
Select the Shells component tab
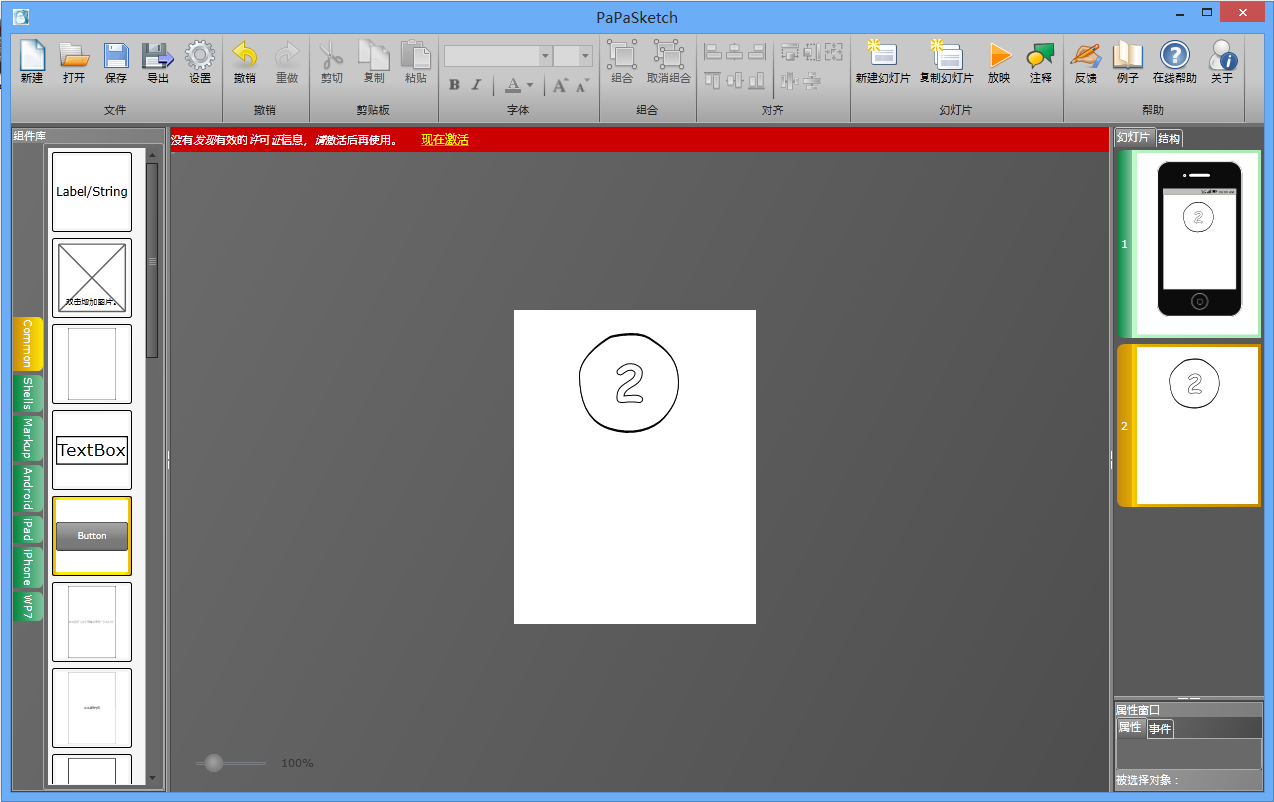pos(28,393)
